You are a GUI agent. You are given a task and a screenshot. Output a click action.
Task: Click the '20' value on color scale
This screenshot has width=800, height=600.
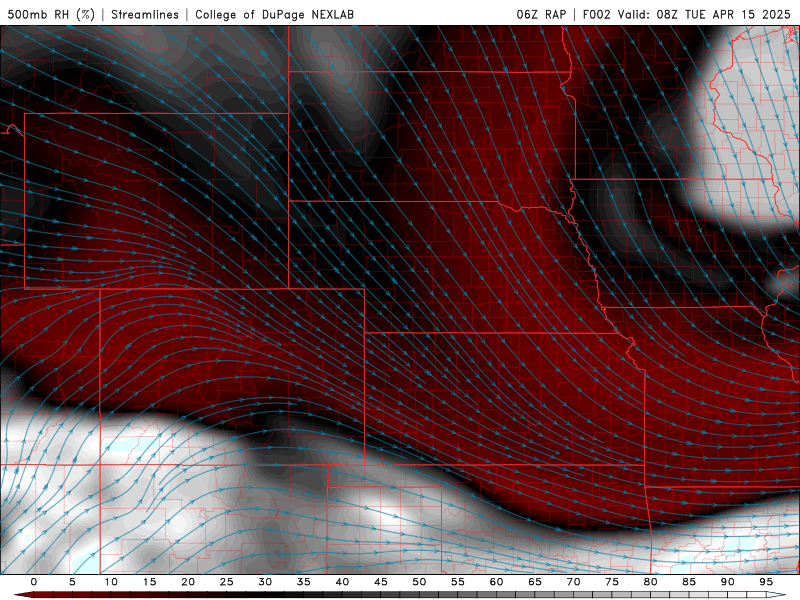click(188, 582)
